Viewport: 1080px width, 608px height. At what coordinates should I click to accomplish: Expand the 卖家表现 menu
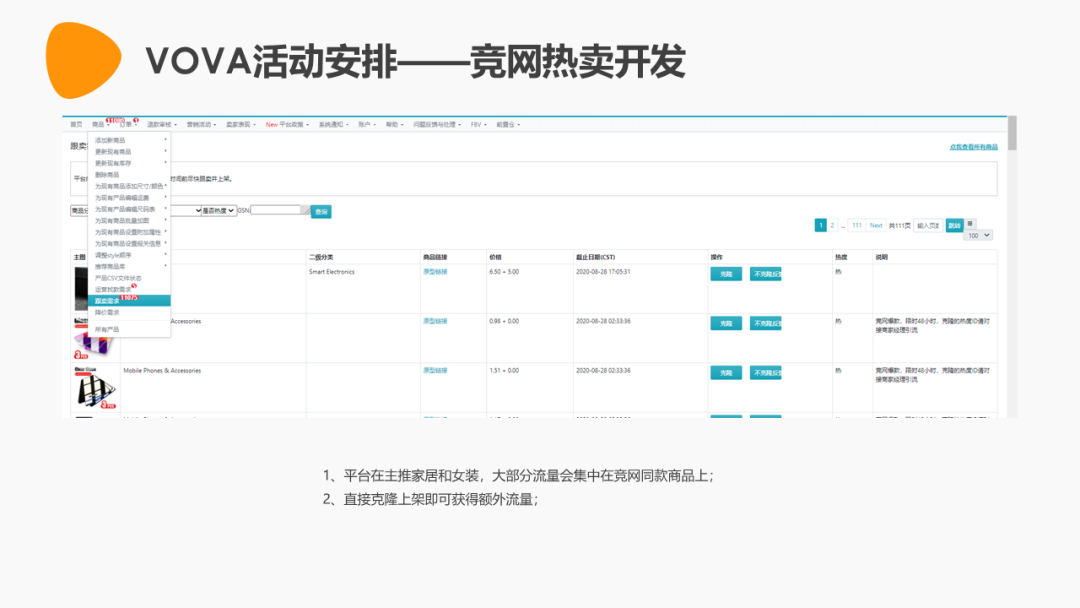(240, 125)
